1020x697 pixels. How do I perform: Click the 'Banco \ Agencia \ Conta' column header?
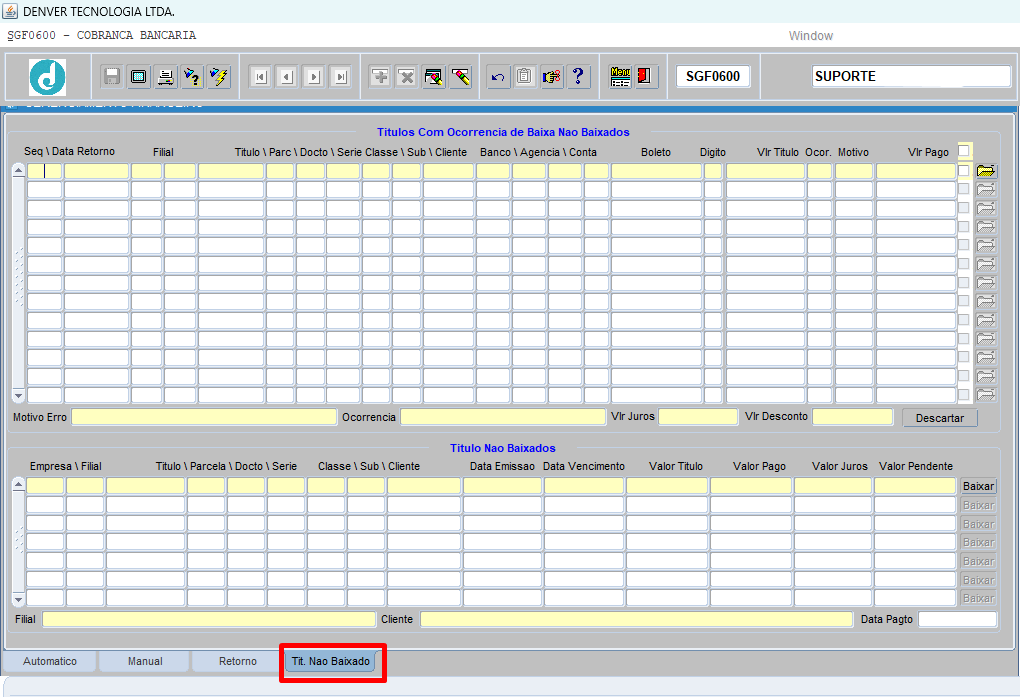538,152
